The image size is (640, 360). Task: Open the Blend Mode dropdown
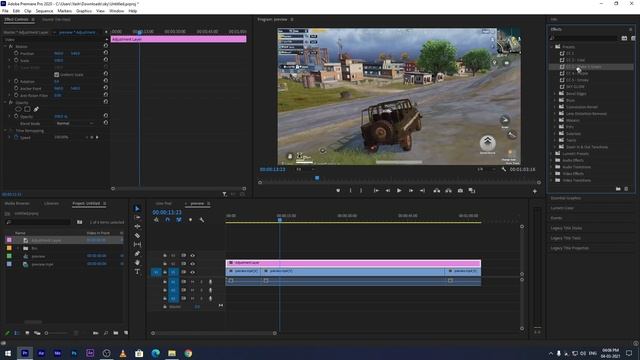[x=75, y=123]
